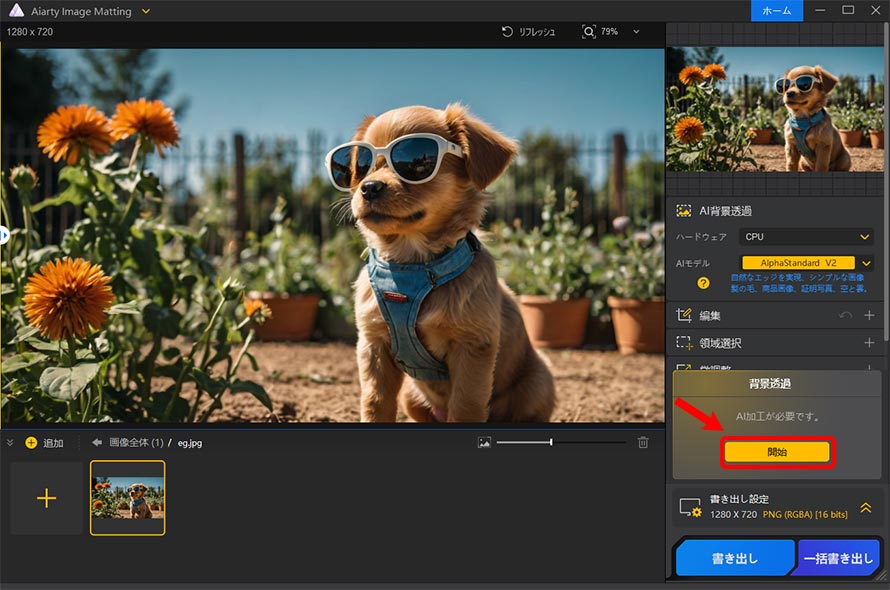
Task: Toggle the left side panel handle
Action: [x=4, y=235]
